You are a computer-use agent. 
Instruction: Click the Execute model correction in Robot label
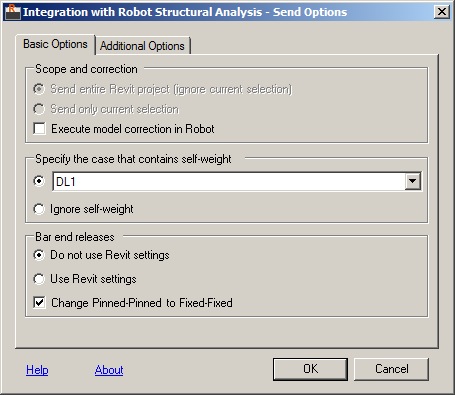(133, 129)
